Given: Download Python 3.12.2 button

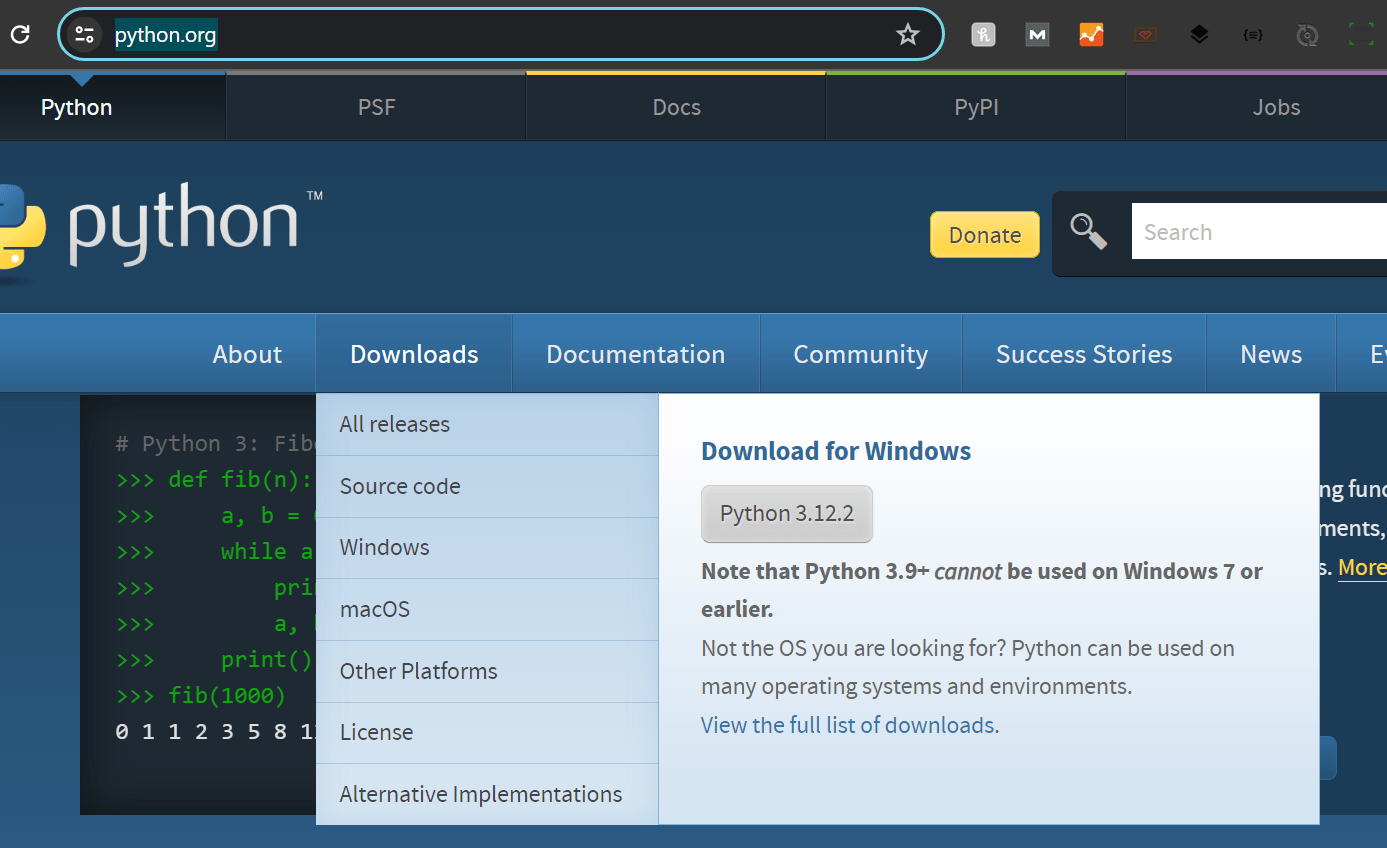Looking at the screenshot, I should click(x=787, y=514).
